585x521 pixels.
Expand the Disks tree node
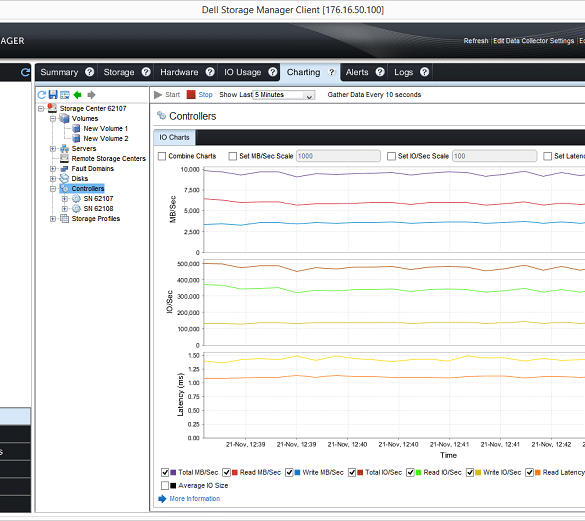[53, 179]
